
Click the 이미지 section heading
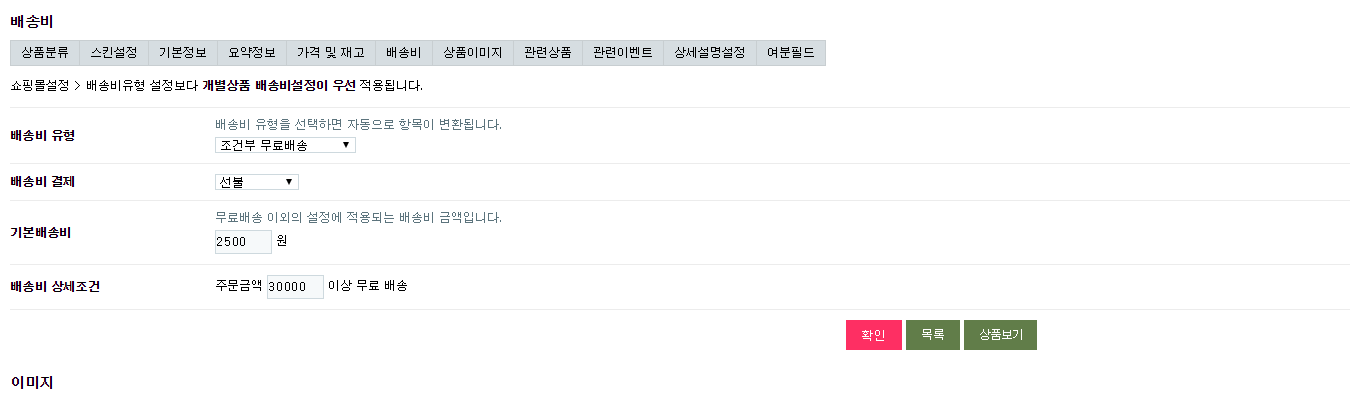click(31, 383)
